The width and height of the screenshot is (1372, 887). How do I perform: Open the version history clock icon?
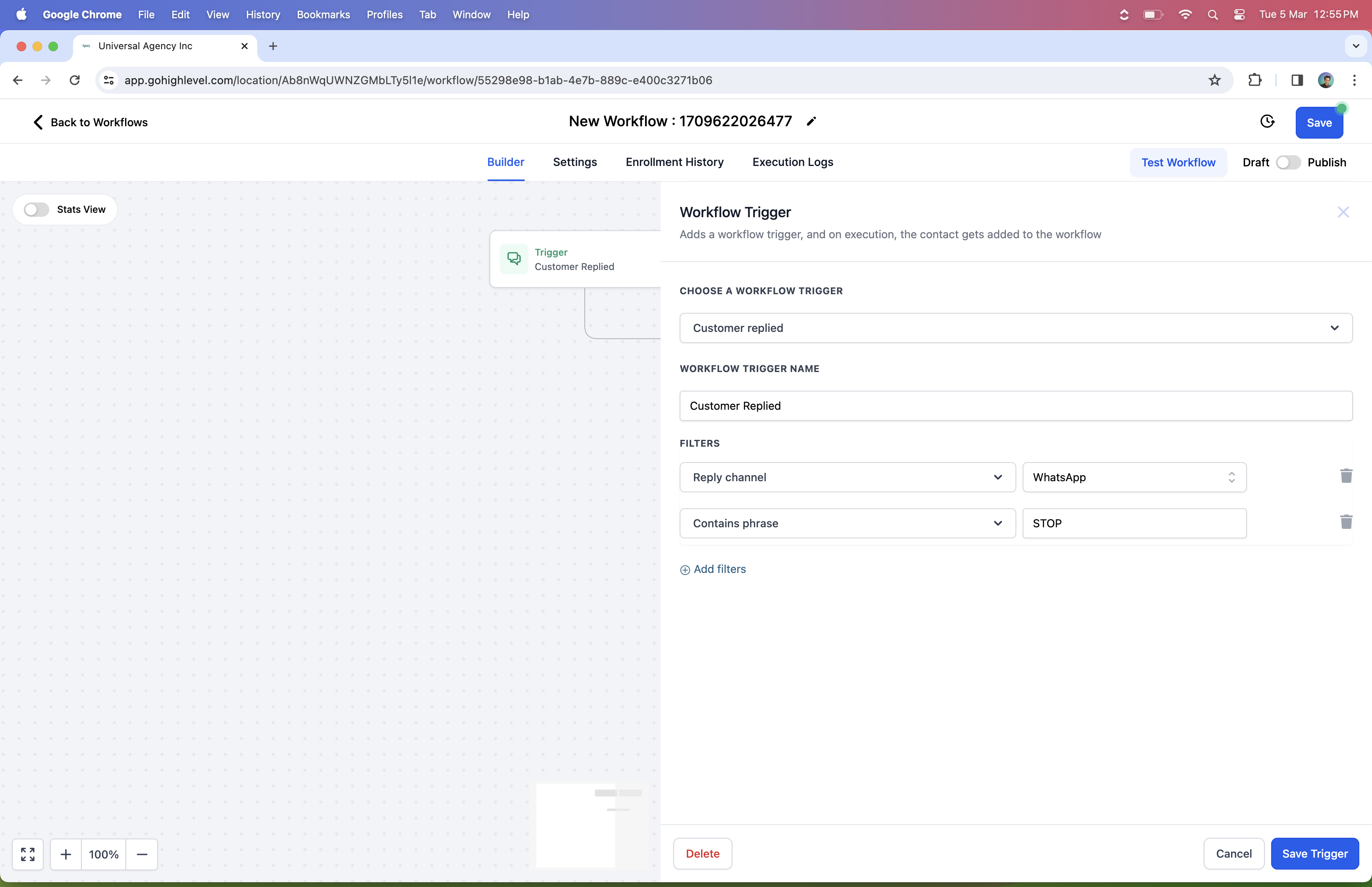coord(1267,121)
